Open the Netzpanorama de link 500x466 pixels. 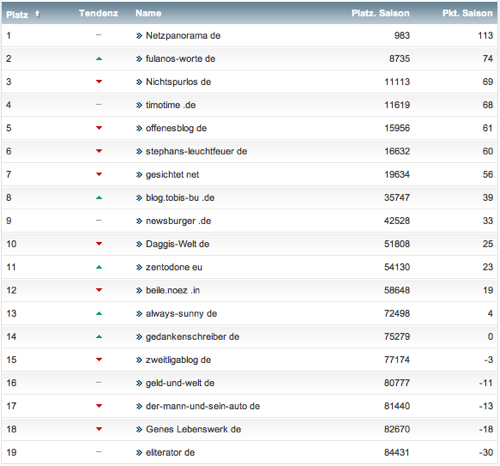click(183, 36)
